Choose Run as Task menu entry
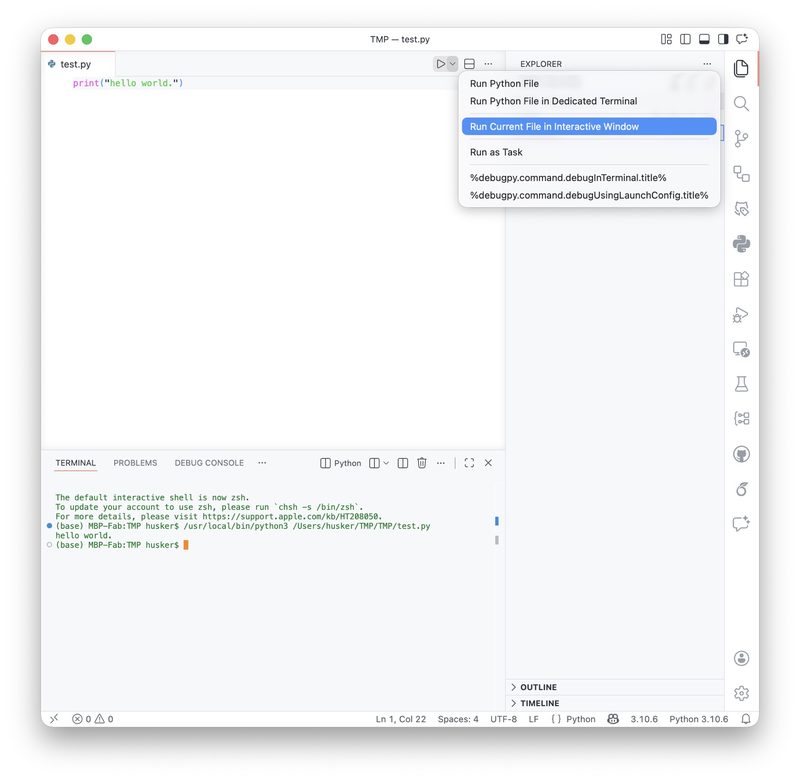The width and height of the screenshot is (800, 781). click(589, 152)
